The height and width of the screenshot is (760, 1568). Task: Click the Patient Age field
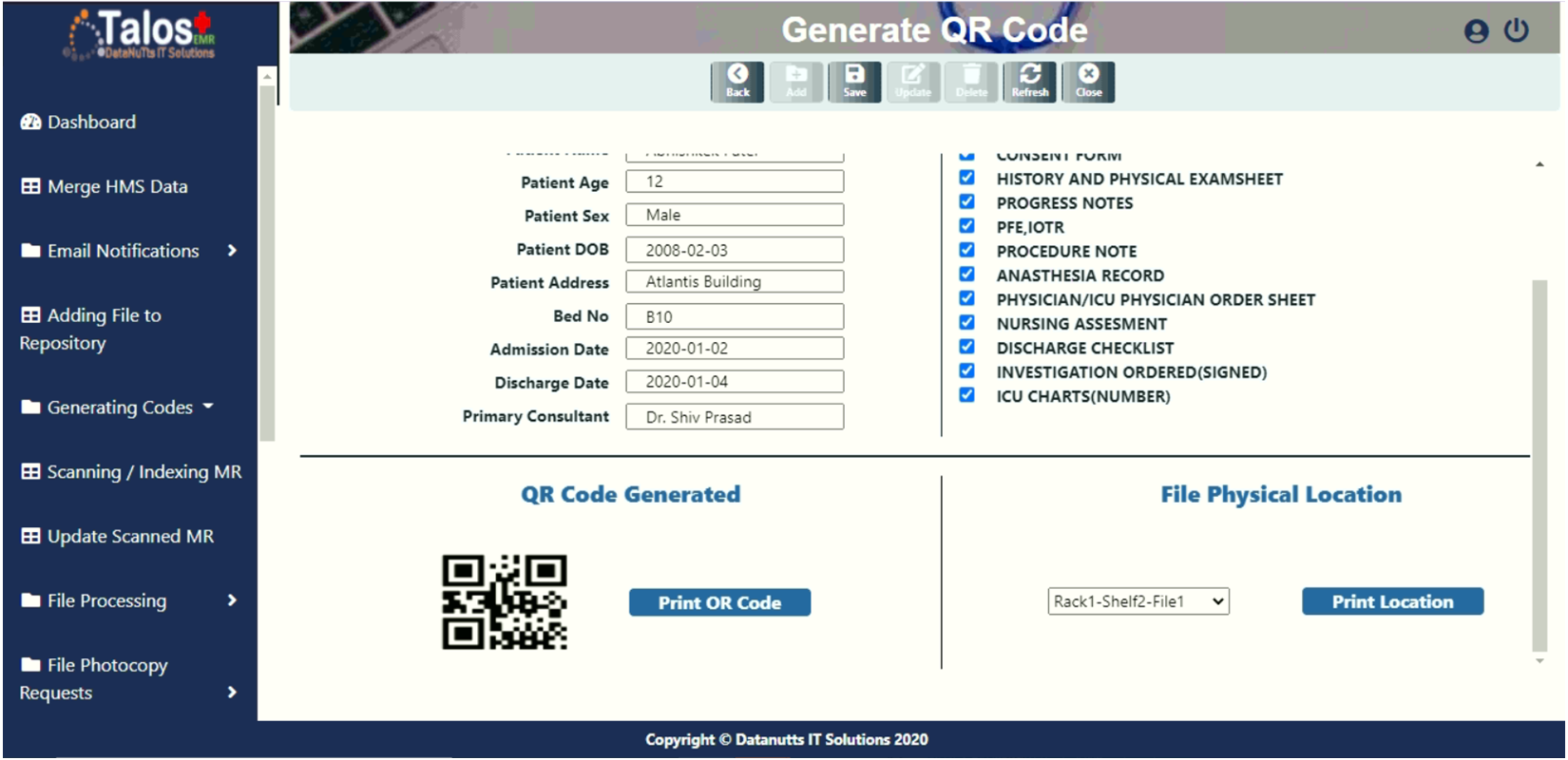tap(735, 181)
